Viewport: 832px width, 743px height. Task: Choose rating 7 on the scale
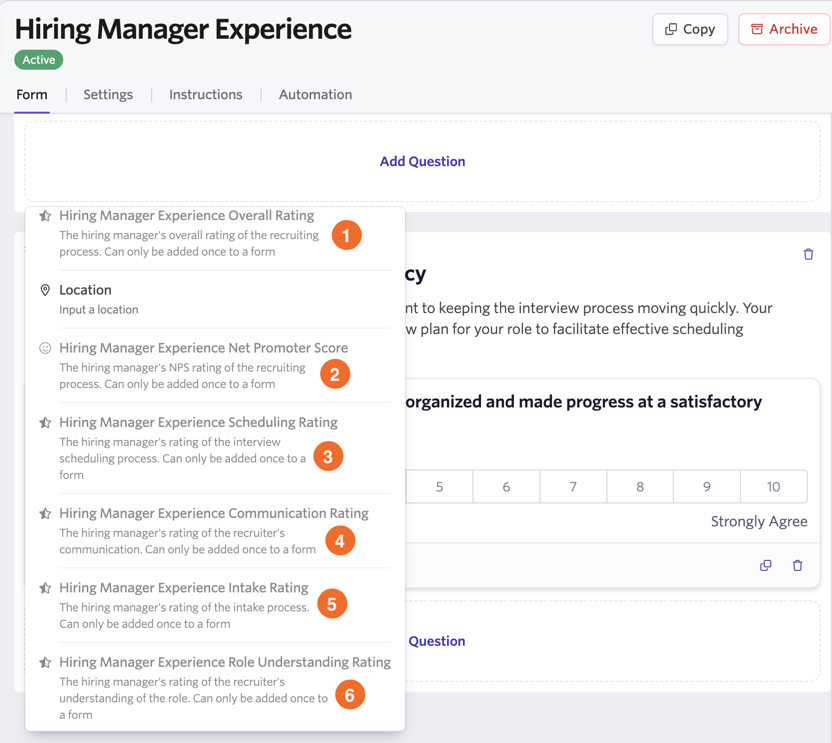[x=573, y=487]
